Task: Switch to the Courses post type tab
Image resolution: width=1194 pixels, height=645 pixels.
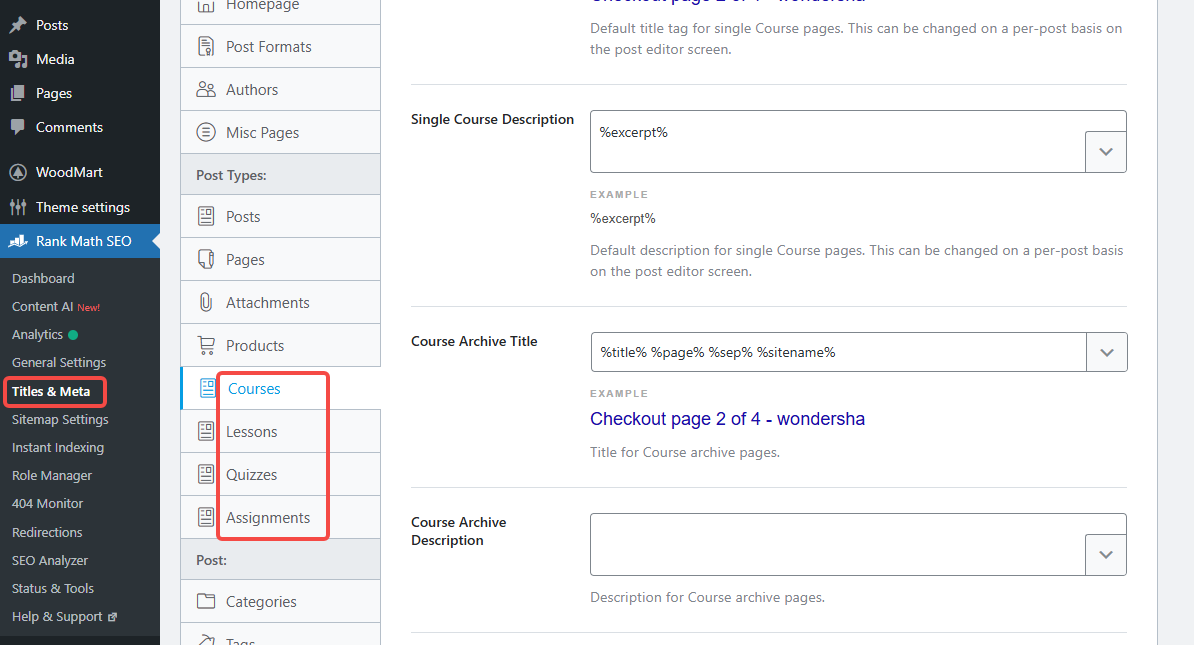Action: click(254, 389)
